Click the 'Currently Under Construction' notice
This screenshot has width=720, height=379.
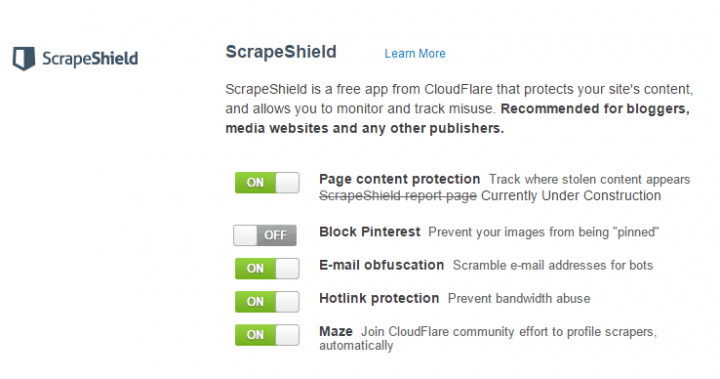[x=571, y=196]
